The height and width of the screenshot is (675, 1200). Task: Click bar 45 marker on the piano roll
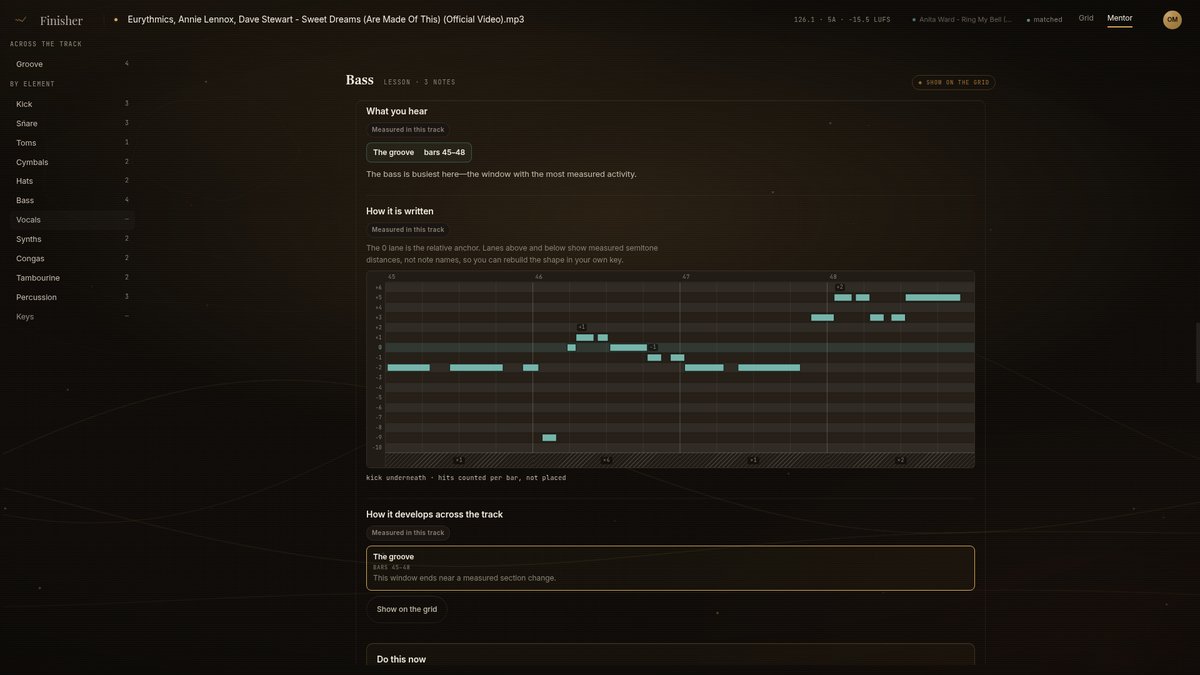[392, 276]
